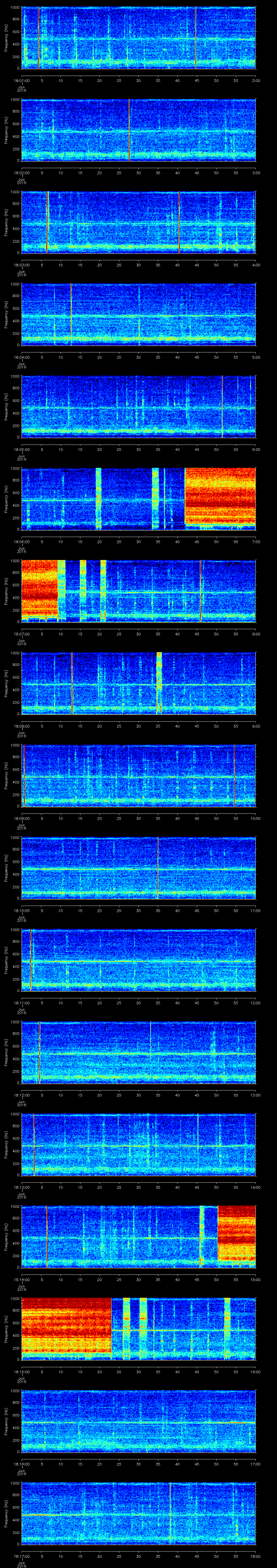The height and width of the screenshot is (1568, 277).
Task: Click the cyan burst near 19 s in 18:06:00 panel
Action: [99, 499]
